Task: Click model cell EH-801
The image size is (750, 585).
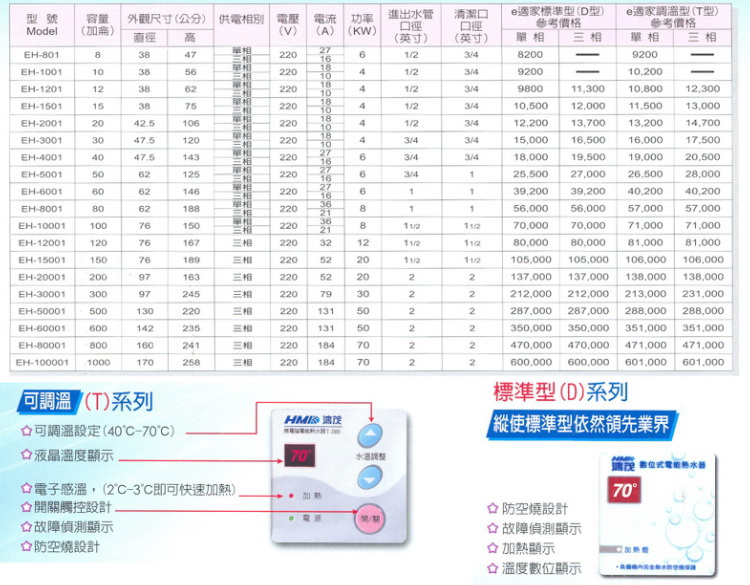Action: coord(42,55)
